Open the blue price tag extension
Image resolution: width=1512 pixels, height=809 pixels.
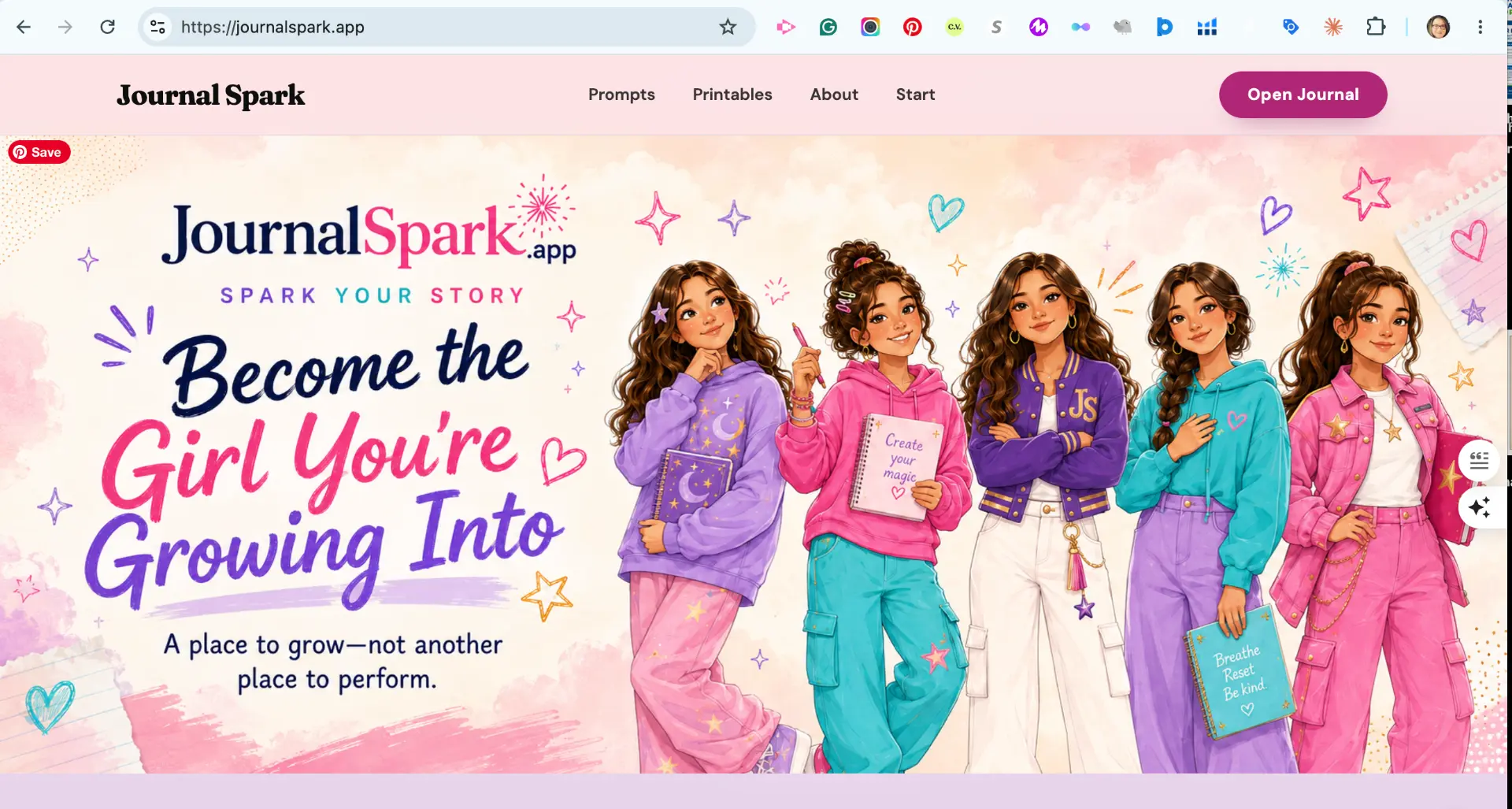coord(1291,27)
